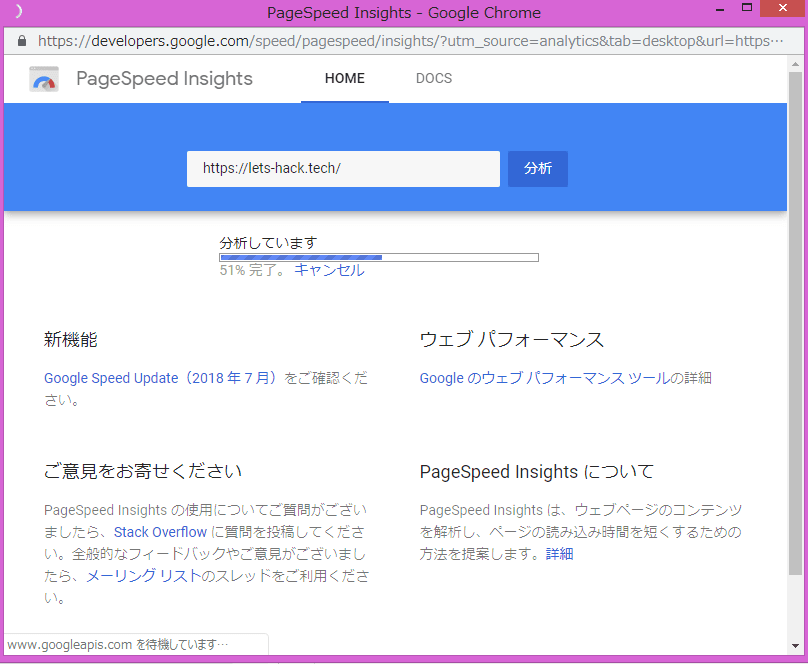Image resolution: width=808 pixels, height=664 pixels.
Task: Switch to the DOCS tab
Action: [434, 78]
